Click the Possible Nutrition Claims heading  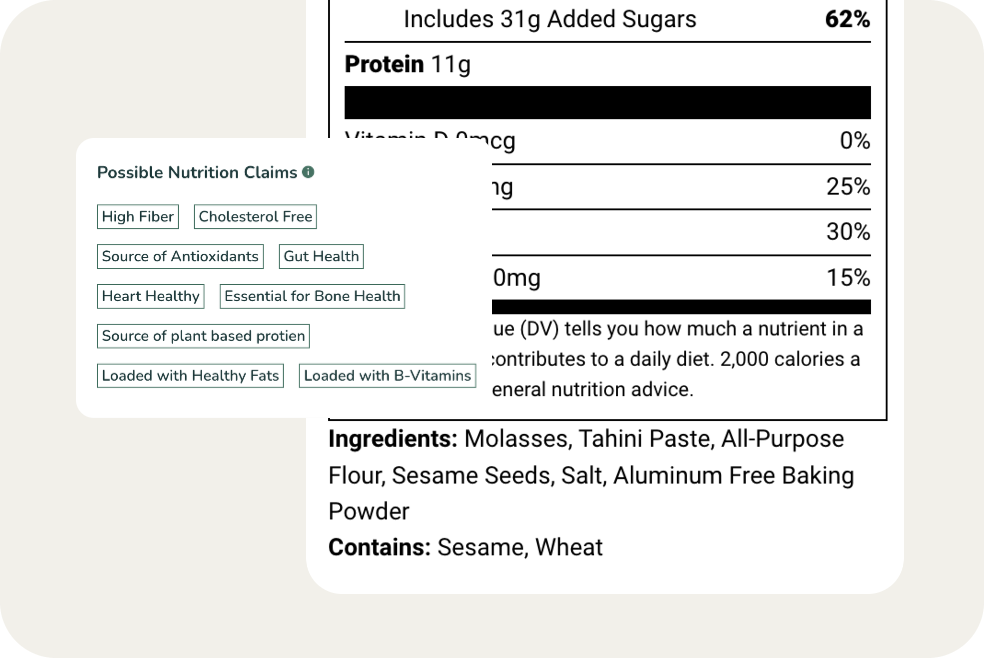tap(196, 172)
